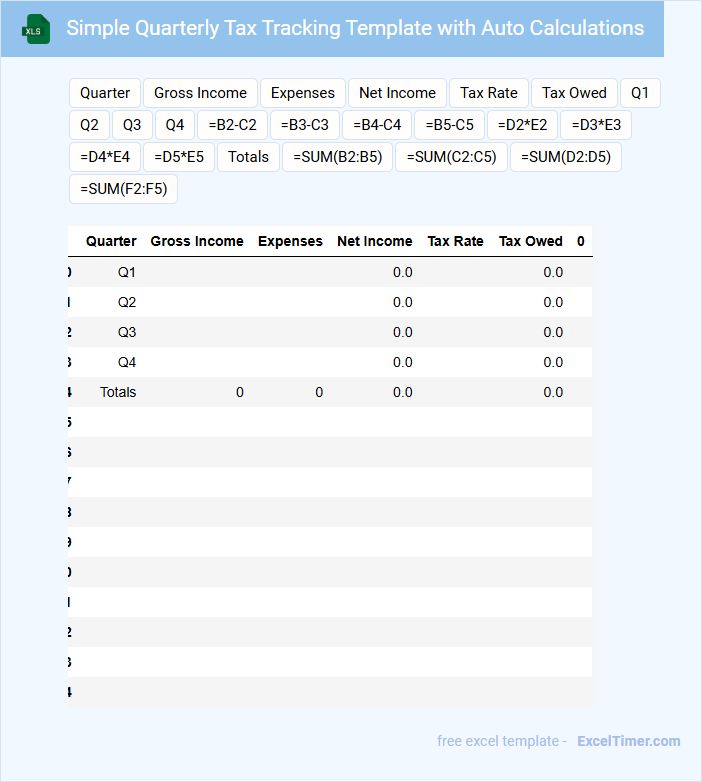Open the ExcelTimer.com link
This screenshot has height=782, width=702.
click(x=628, y=741)
